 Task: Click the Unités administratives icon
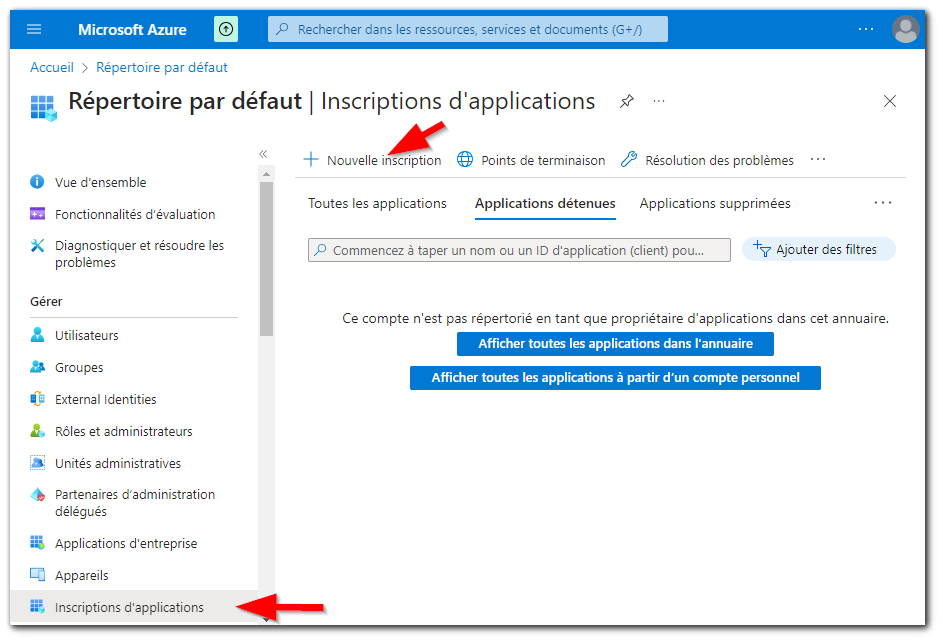pyautogui.click(x=37, y=463)
